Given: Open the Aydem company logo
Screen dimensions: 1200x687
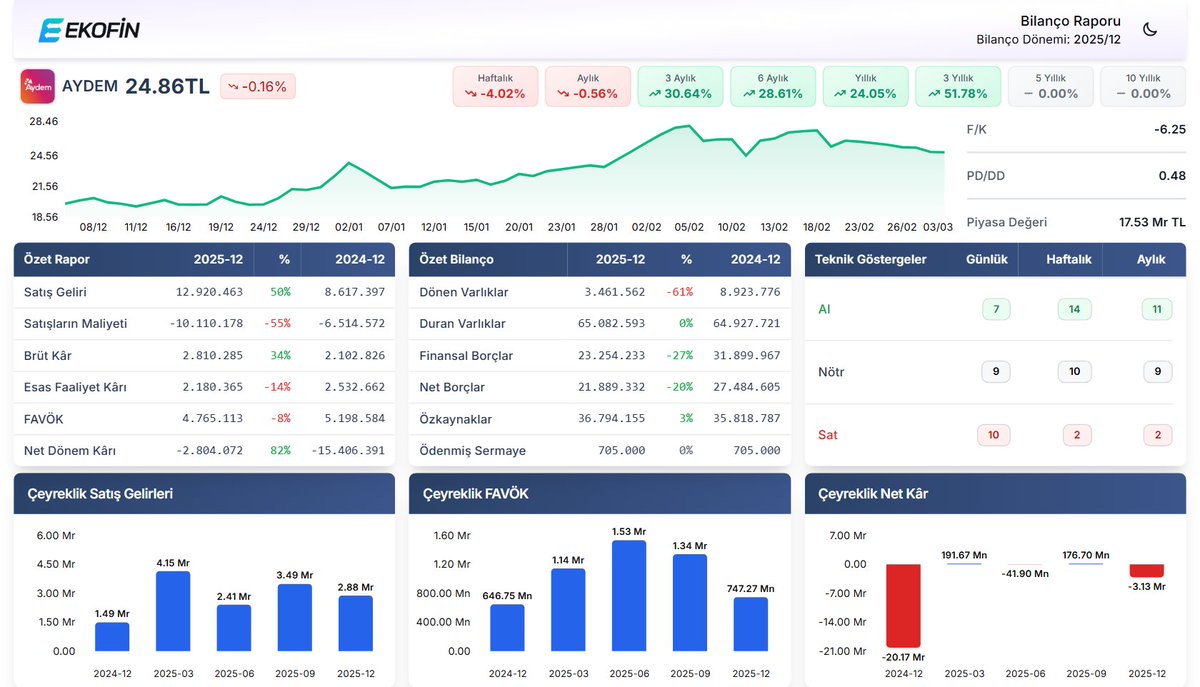Looking at the screenshot, I should point(38,86).
